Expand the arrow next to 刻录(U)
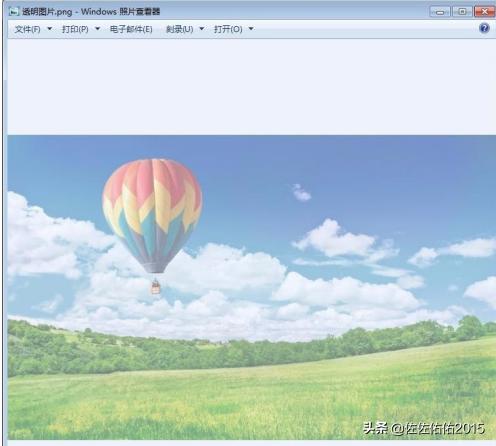The height and width of the screenshot is (446, 496). (202, 29)
